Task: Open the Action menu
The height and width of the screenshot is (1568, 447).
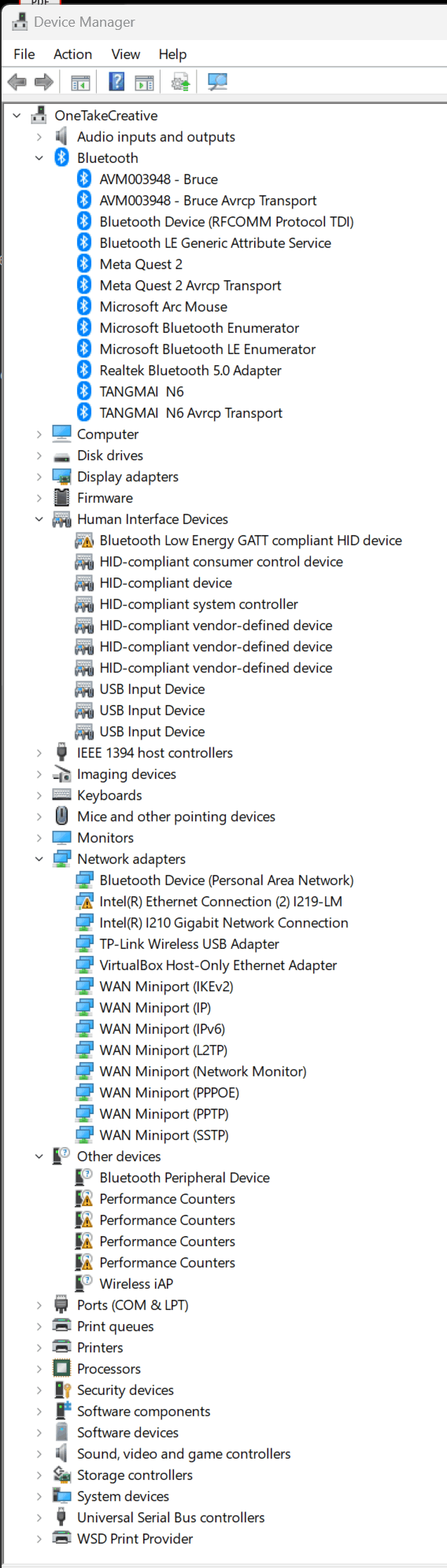Action: [x=72, y=54]
